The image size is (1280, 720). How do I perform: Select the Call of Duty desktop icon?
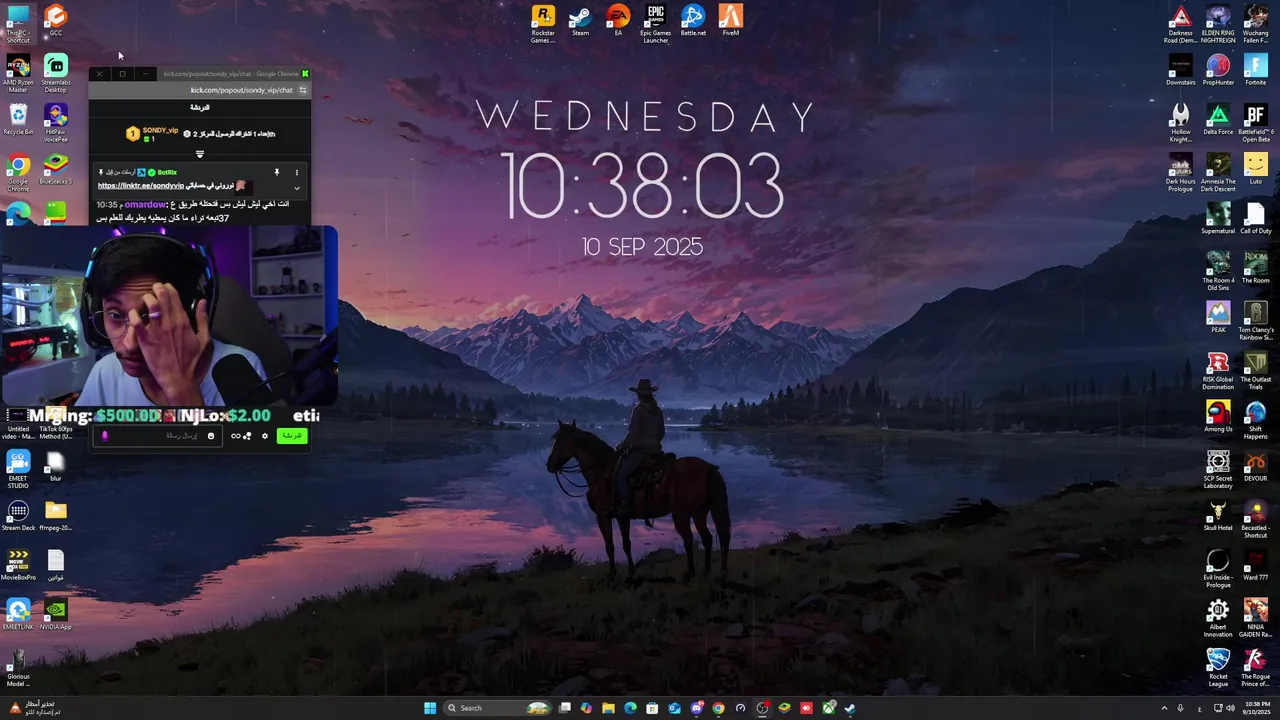(1256, 218)
